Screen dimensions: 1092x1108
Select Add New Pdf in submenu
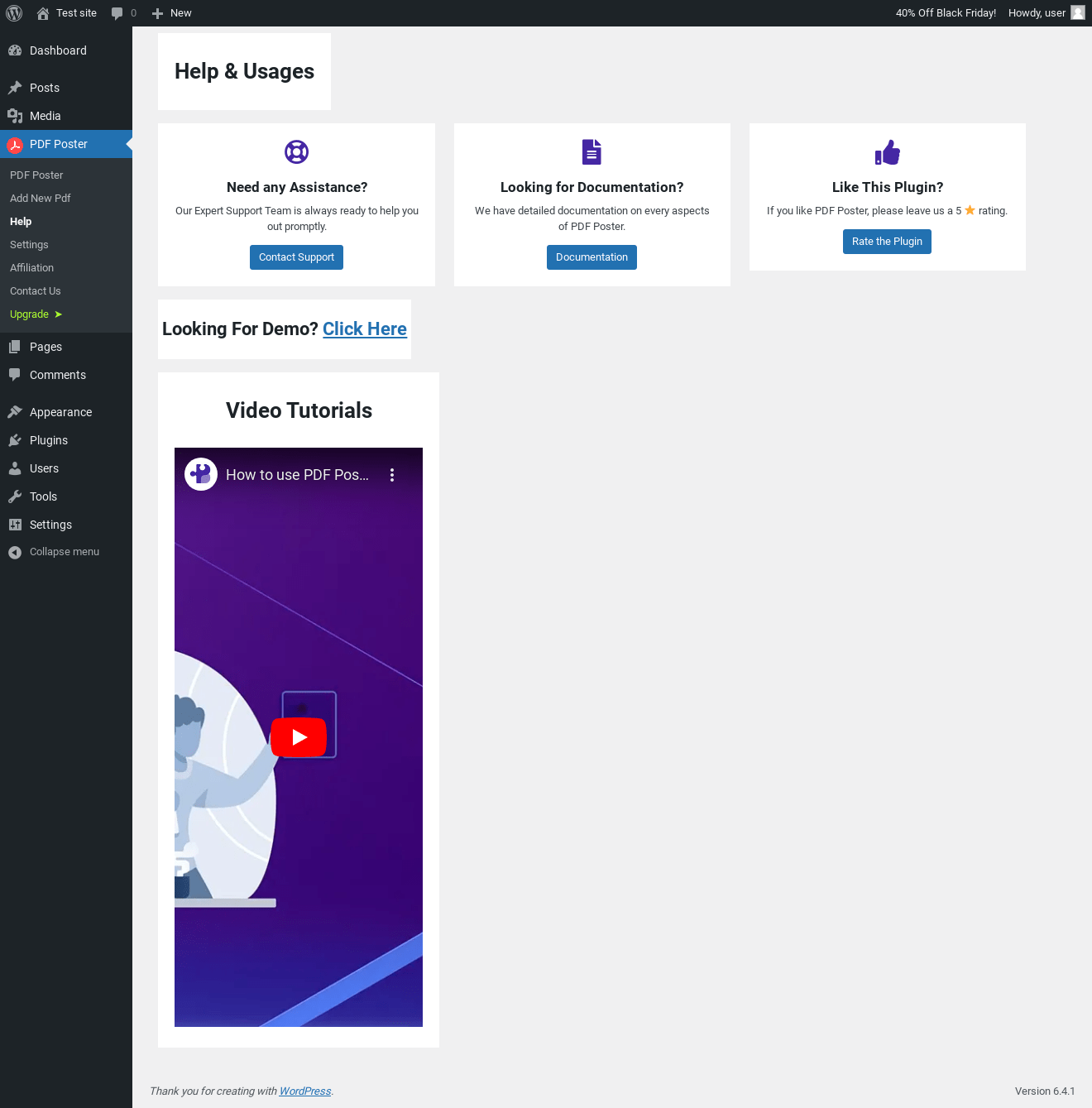tap(41, 199)
